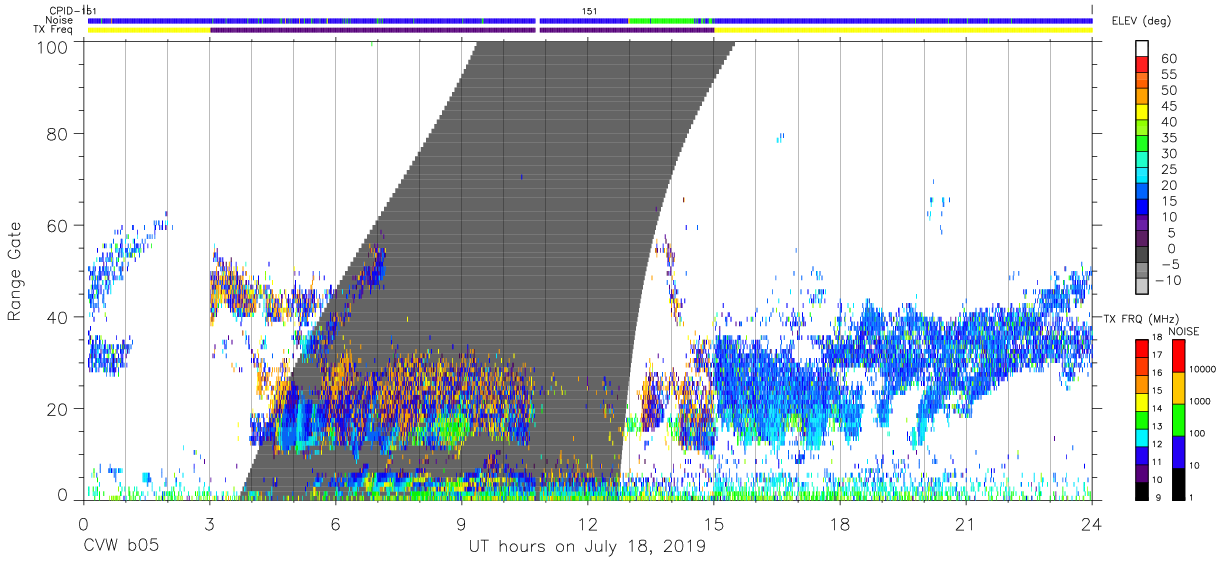This screenshot has width=1228, height=567.
Task: Click the 'UT hours on July 18, 2019' label
Action: click(587, 547)
